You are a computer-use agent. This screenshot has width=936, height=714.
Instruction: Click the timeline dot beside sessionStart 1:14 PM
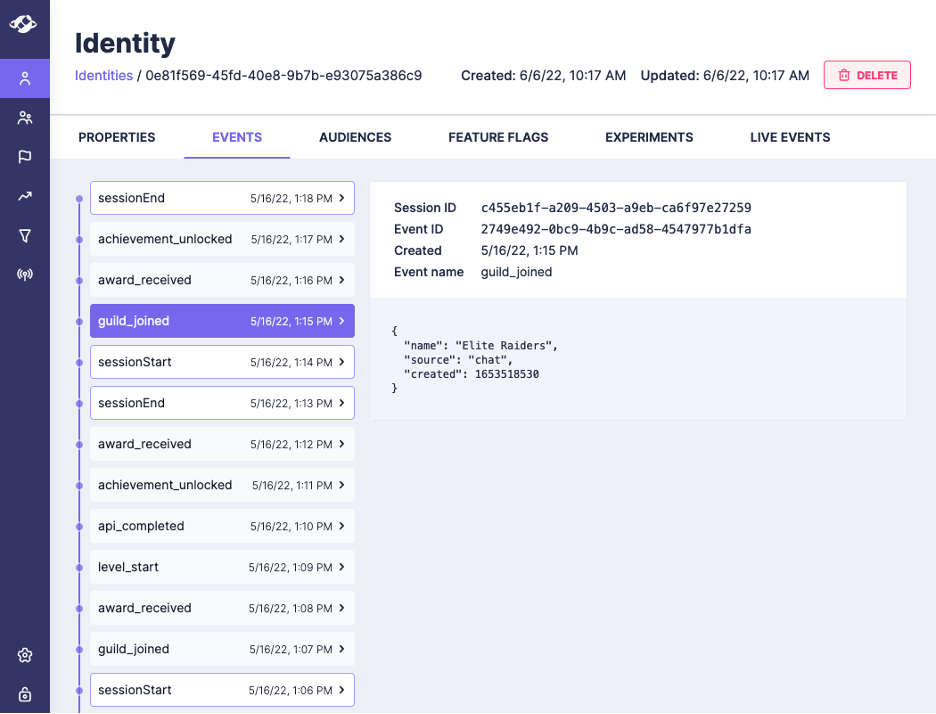[x=79, y=363]
